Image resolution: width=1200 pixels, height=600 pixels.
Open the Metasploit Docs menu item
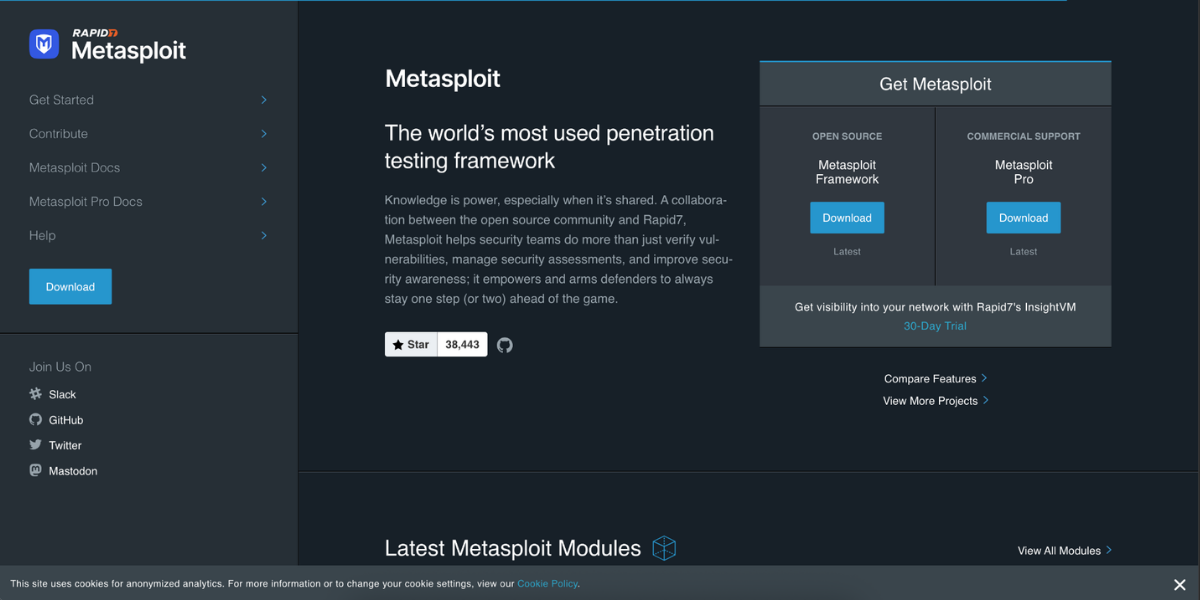click(75, 168)
